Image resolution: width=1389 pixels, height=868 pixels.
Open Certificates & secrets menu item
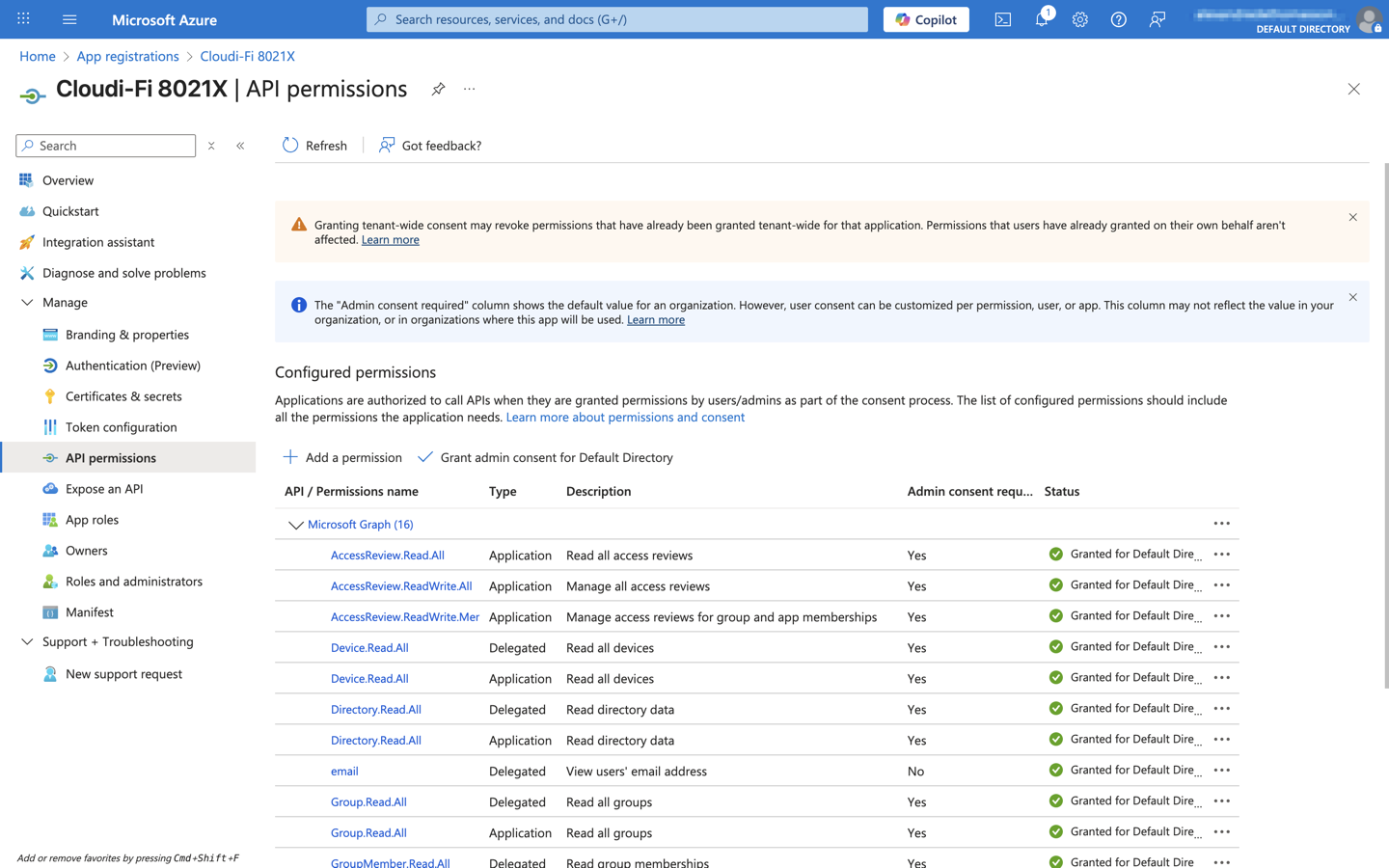pyautogui.click(x=123, y=396)
